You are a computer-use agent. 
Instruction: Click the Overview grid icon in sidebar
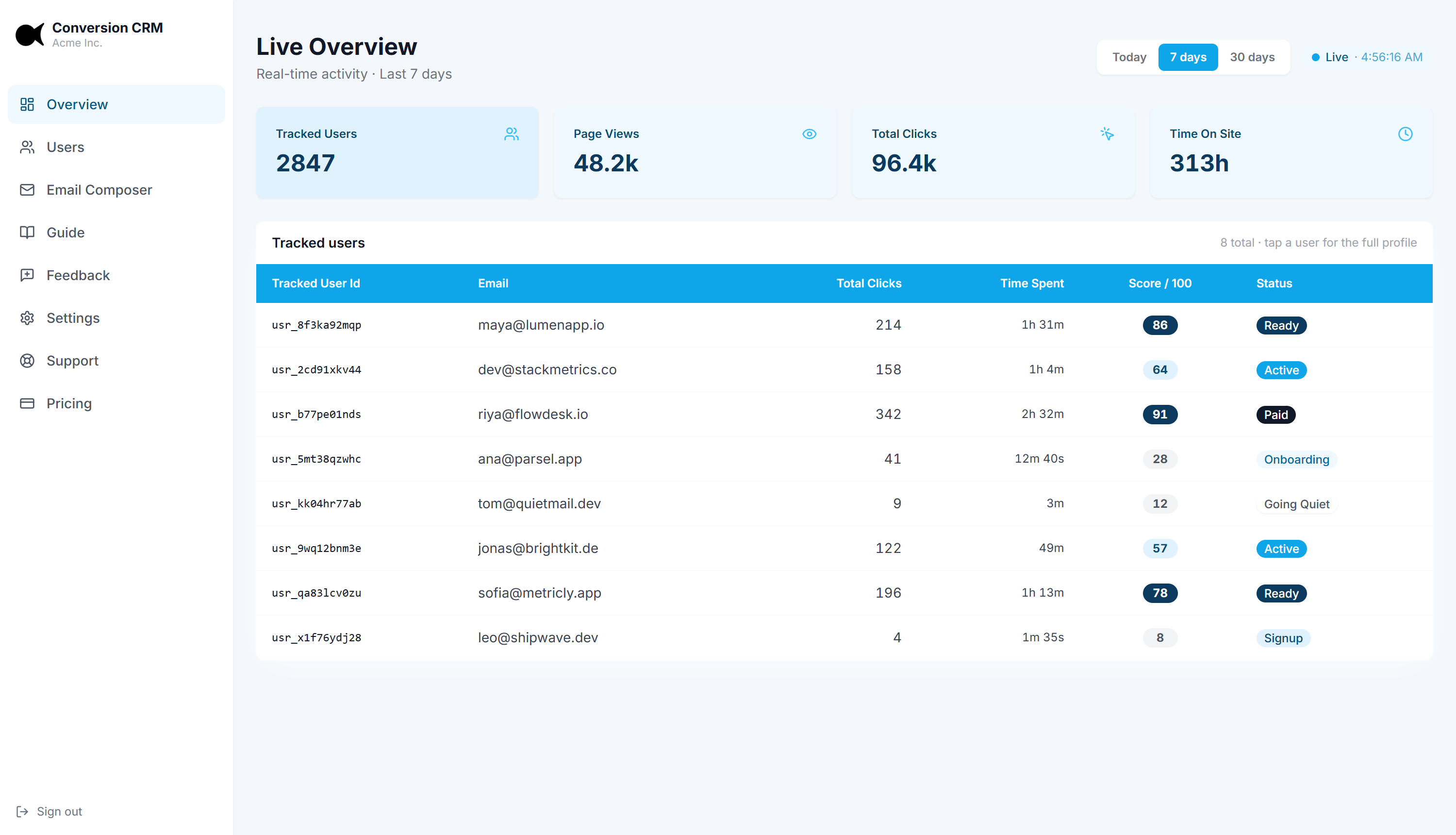(x=27, y=104)
